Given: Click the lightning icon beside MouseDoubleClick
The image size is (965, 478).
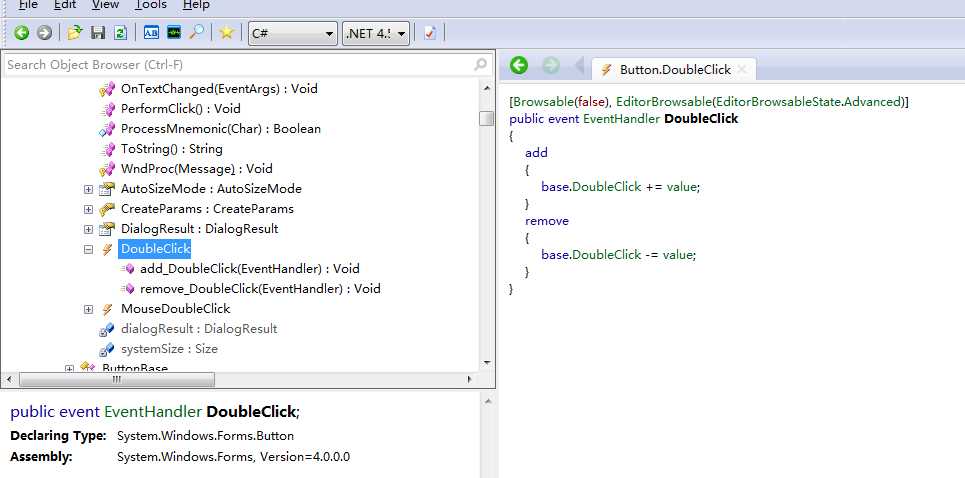Looking at the screenshot, I should pyautogui.click(x=107, y=309).
